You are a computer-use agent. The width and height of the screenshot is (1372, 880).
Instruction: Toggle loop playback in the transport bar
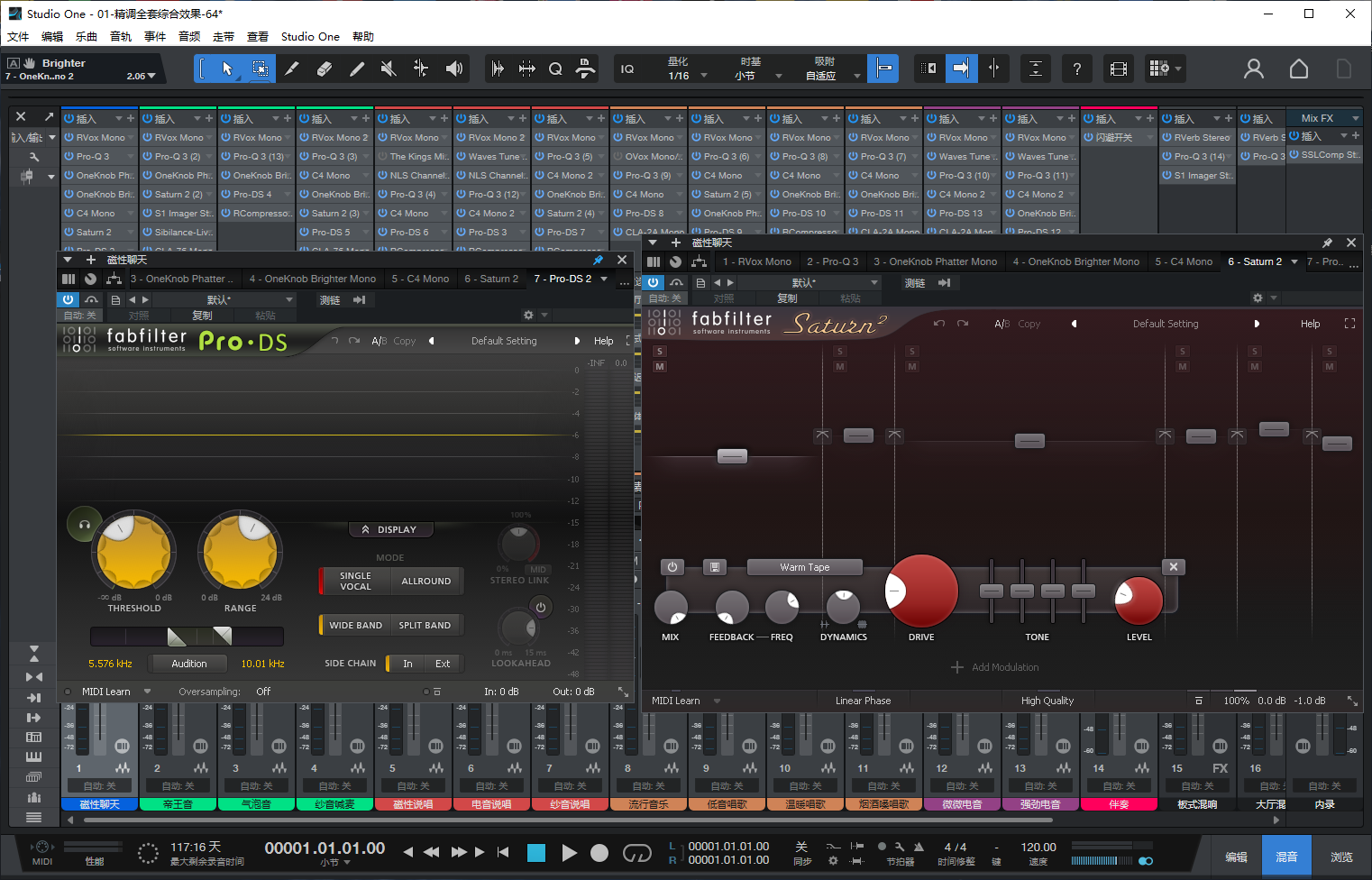[x=636, y=852]
